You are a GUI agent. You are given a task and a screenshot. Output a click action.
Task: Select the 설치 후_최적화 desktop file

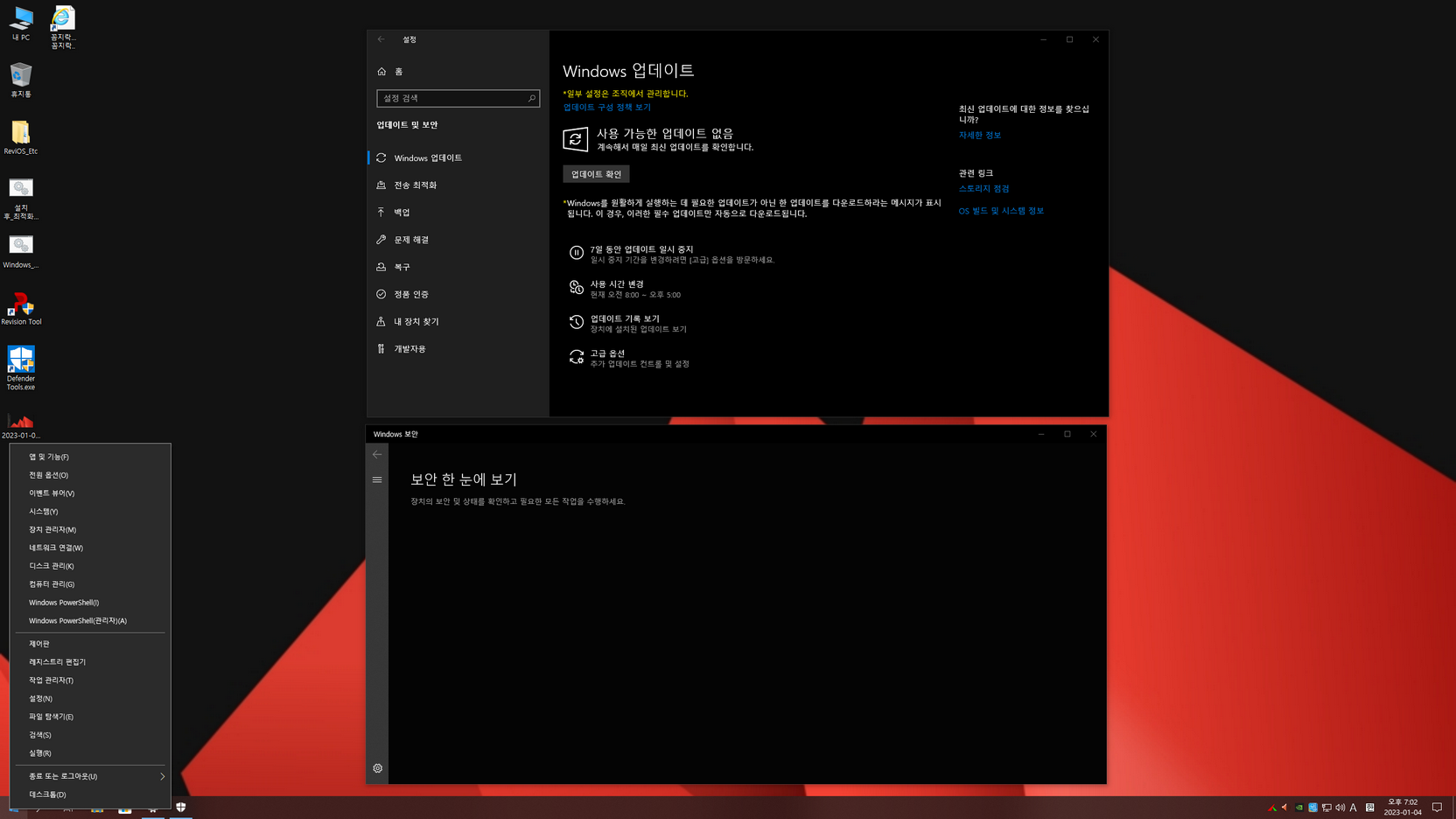click(20, 199)
